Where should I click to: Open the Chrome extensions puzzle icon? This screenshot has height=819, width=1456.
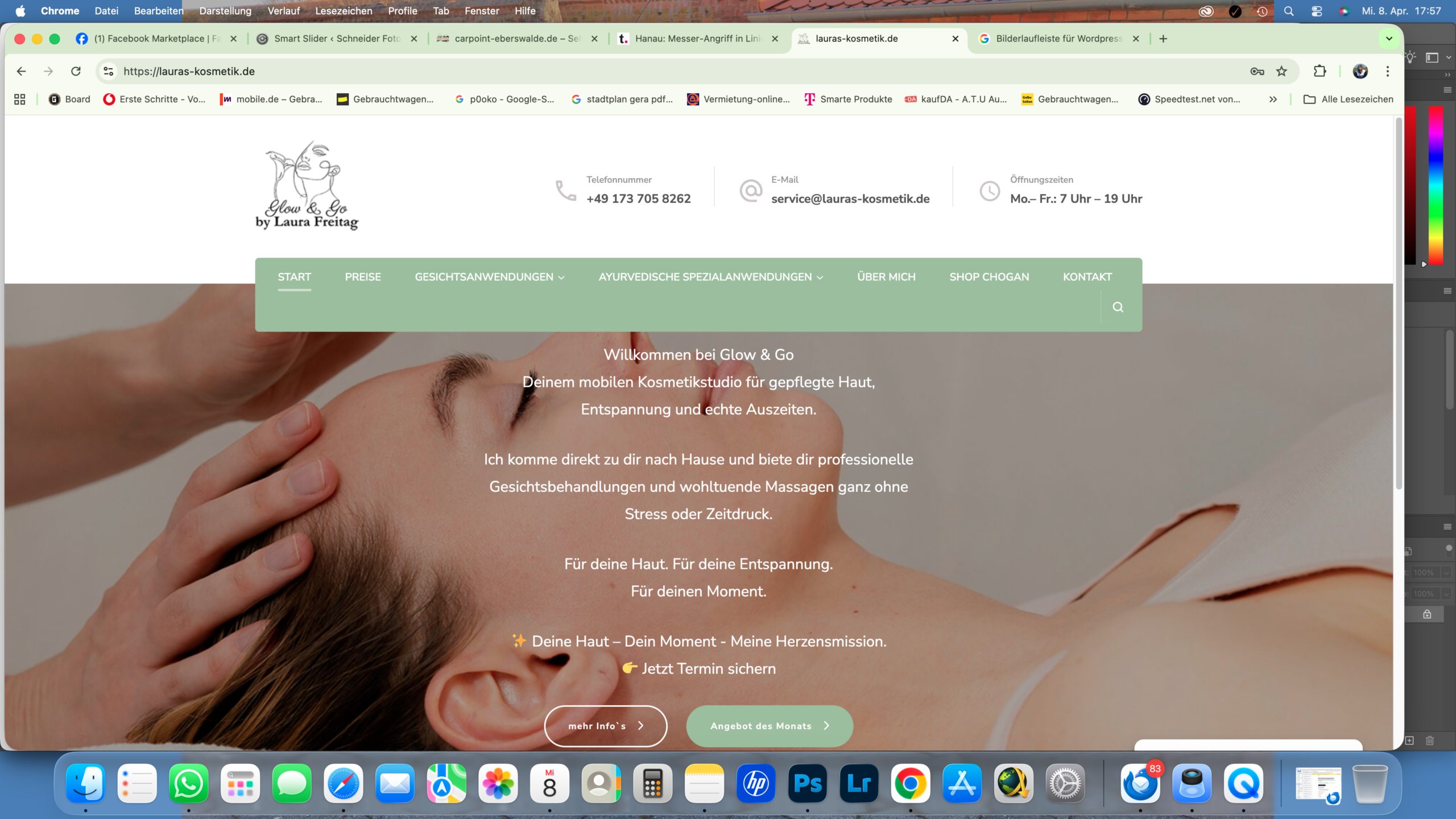point(1319,71)
